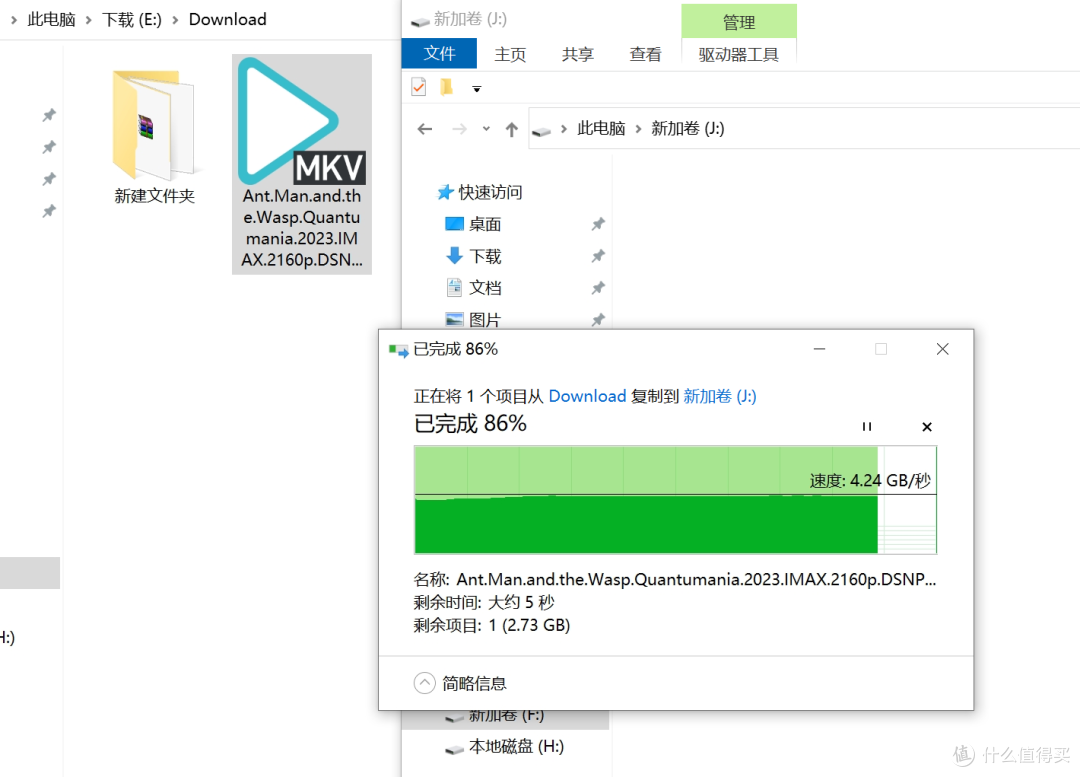Click 此电脑 in J: address bar
The image size is (1080, 777).
click(601, 128)
